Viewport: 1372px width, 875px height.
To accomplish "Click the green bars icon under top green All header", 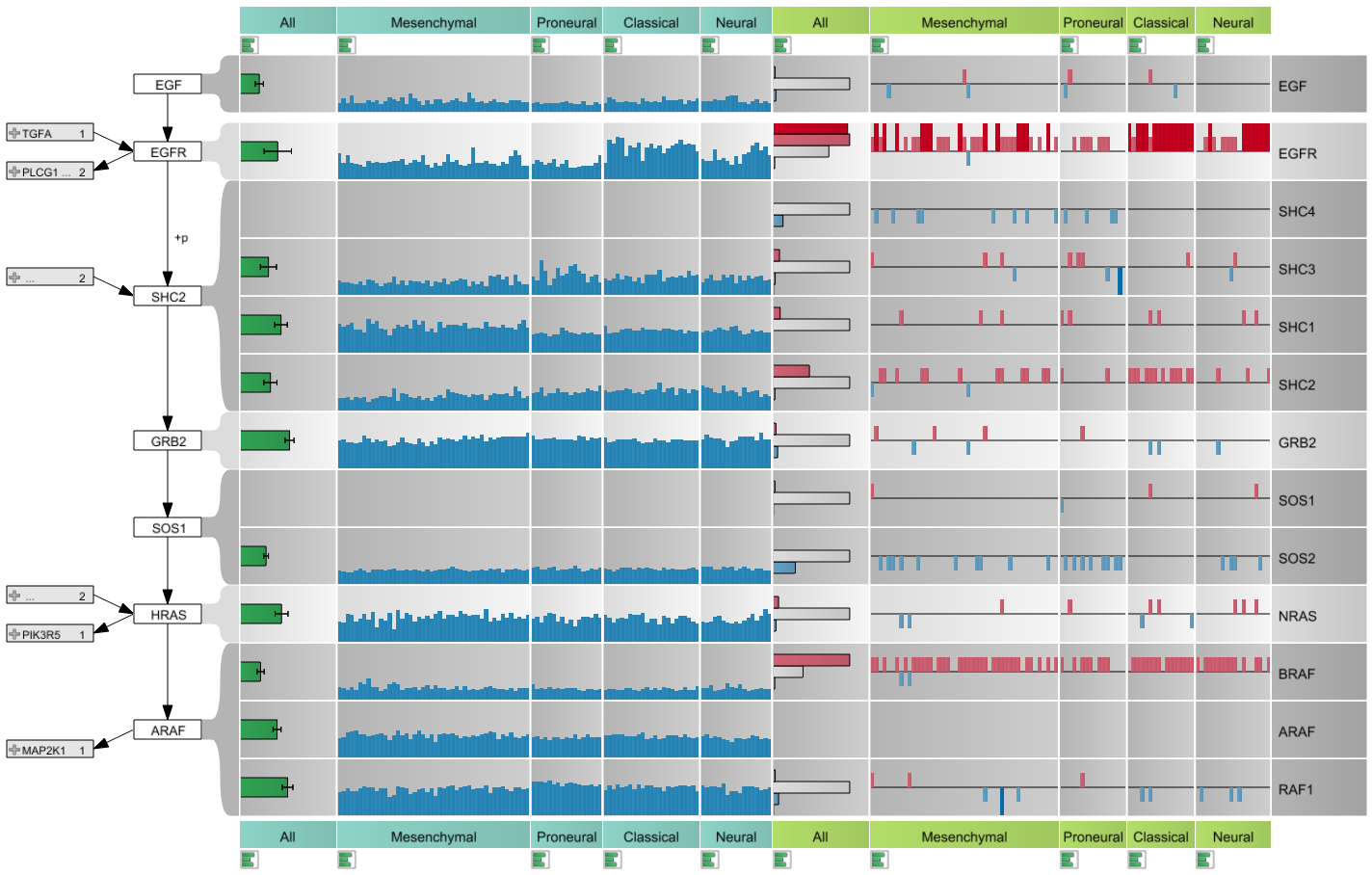I will pos(781,44).
